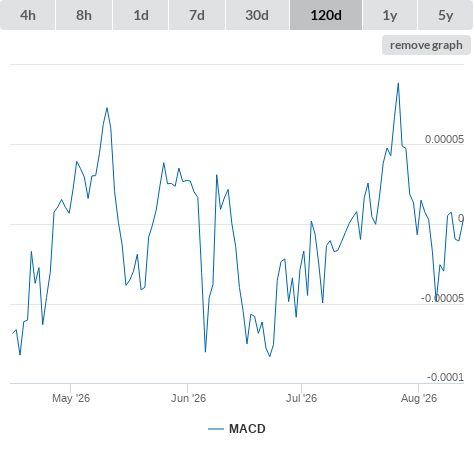Image resolution: width=474 pixels, height=455 pixels.
Task: Select the 5y time range tab
Action: click(x=445, y=15)
